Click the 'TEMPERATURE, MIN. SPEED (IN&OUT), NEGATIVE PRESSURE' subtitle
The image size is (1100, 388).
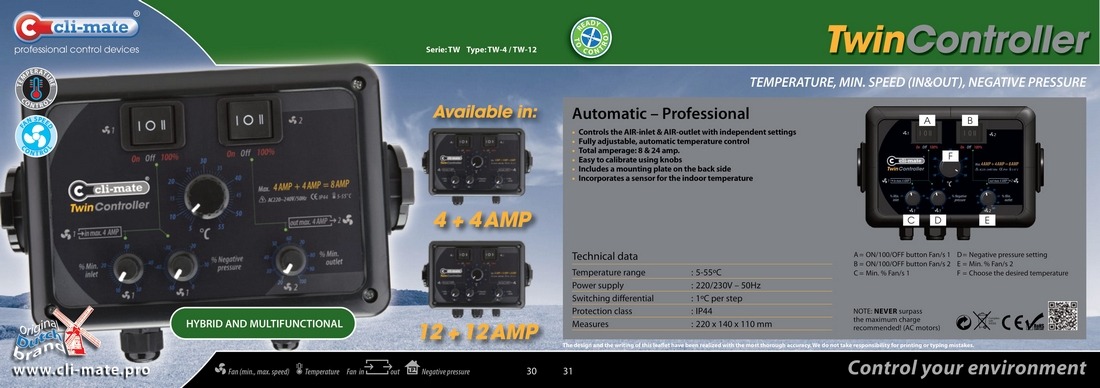(x=918, y=83)
